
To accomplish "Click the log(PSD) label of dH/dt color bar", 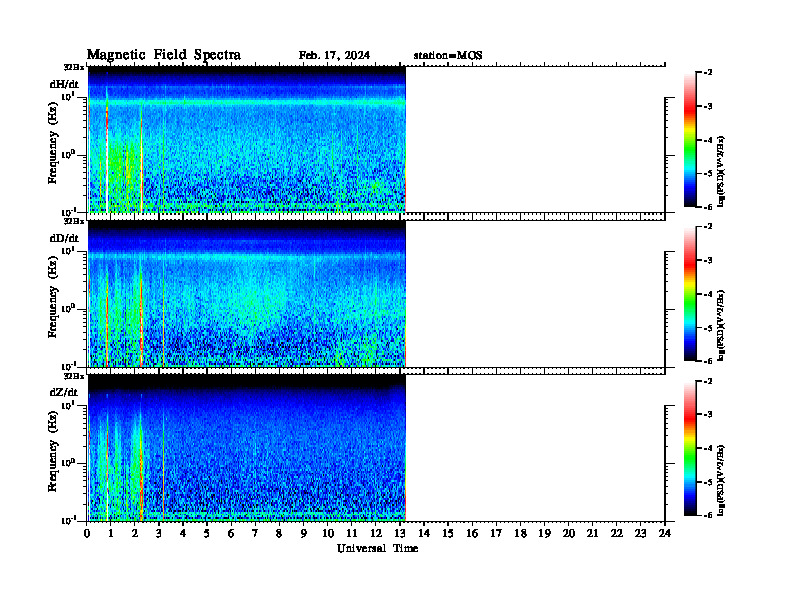I will 722,171.
